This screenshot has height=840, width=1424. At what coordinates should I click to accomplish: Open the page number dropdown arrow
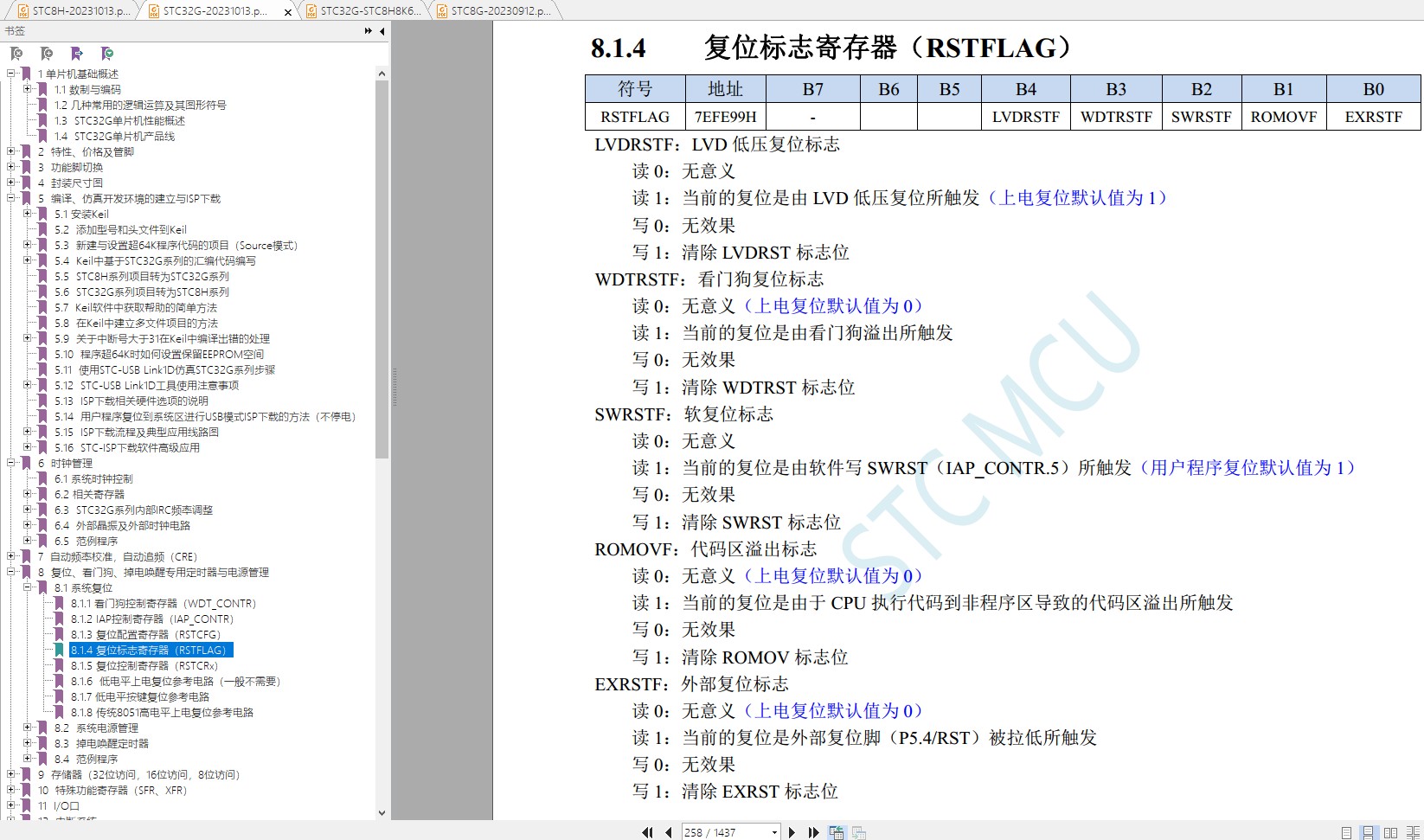(x=774, y=832)
